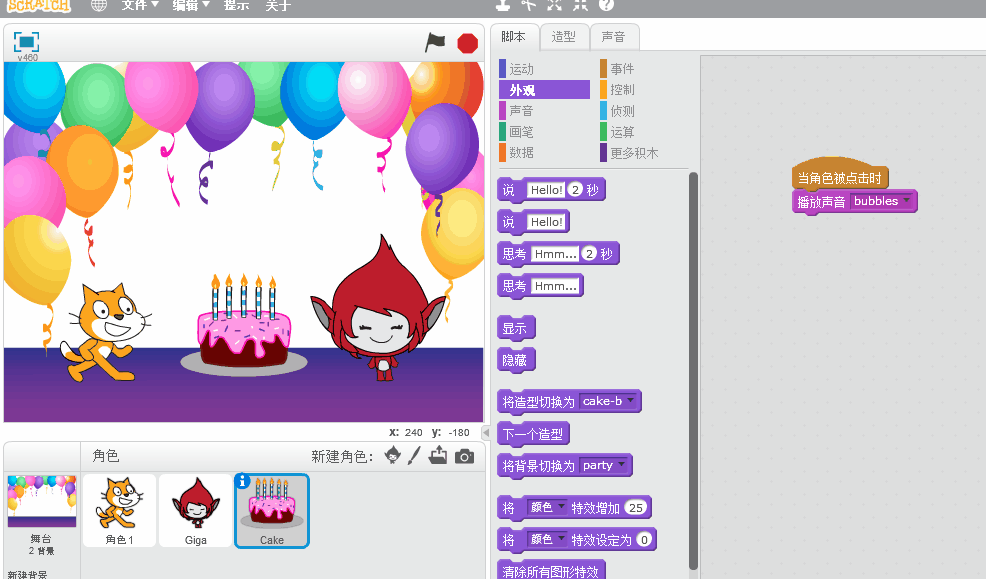Paint a new sprite with brush icon
The image size is (986, 579).
[x=414, y=455]
